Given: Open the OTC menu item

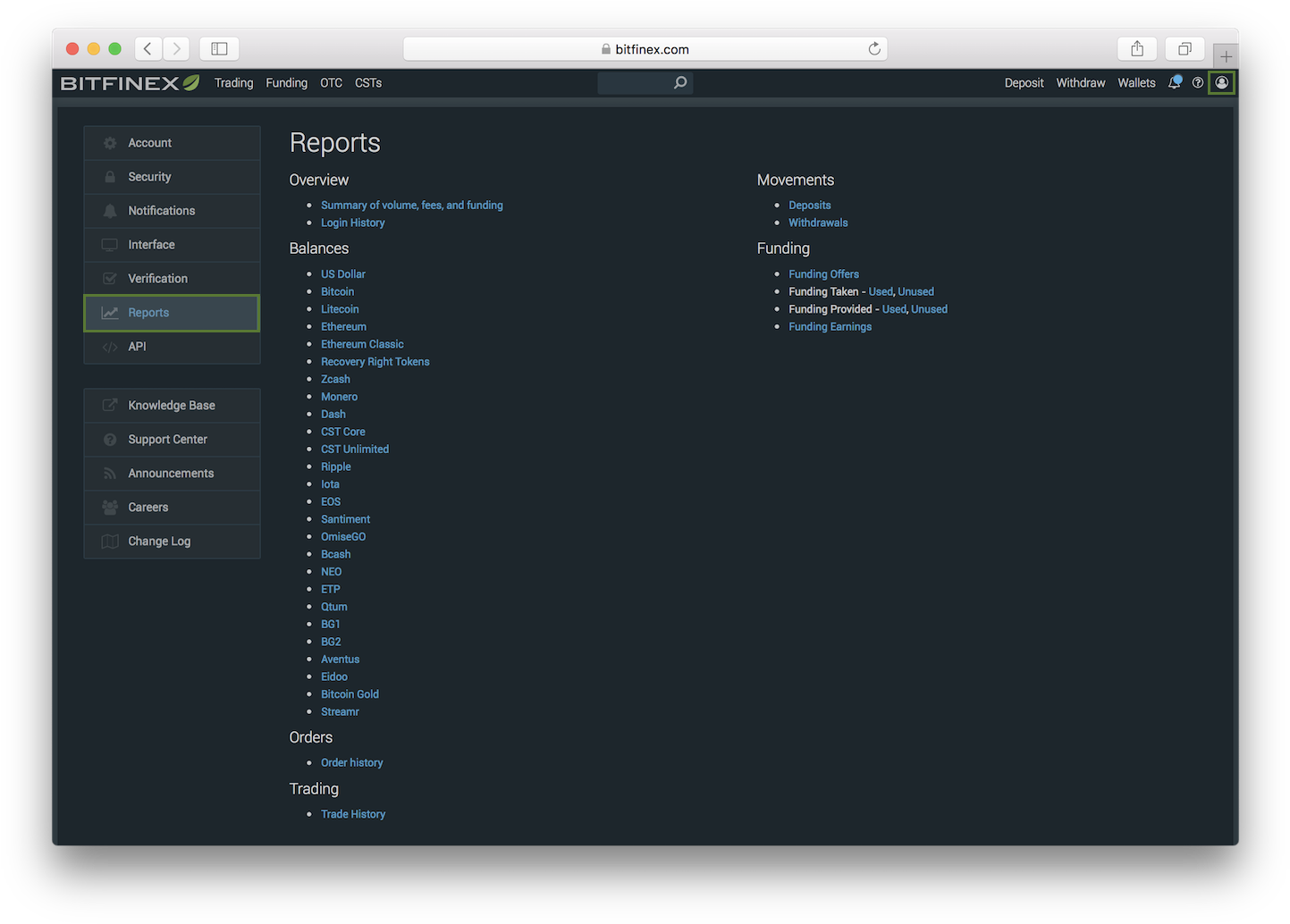Looking at the screenshot, I should click(331, 82).
